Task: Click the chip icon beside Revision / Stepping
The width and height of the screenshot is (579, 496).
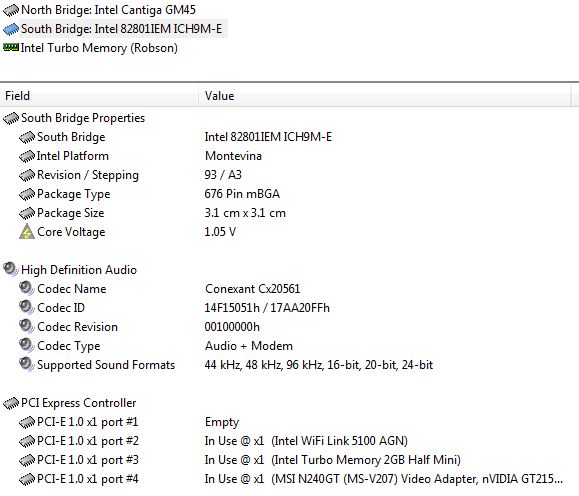Action: tap(27, 175)
